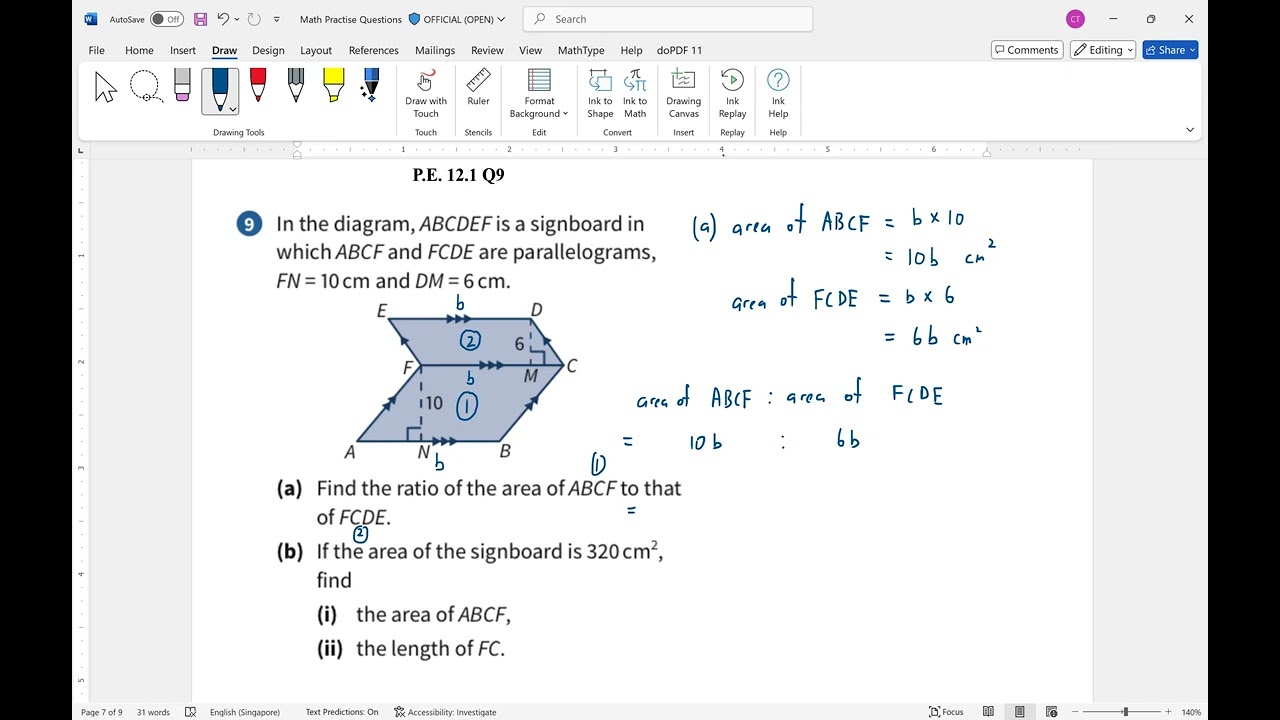The width and height of the screenshot is (1280, 720).
Task: Open the File menu
Action: 96,50
